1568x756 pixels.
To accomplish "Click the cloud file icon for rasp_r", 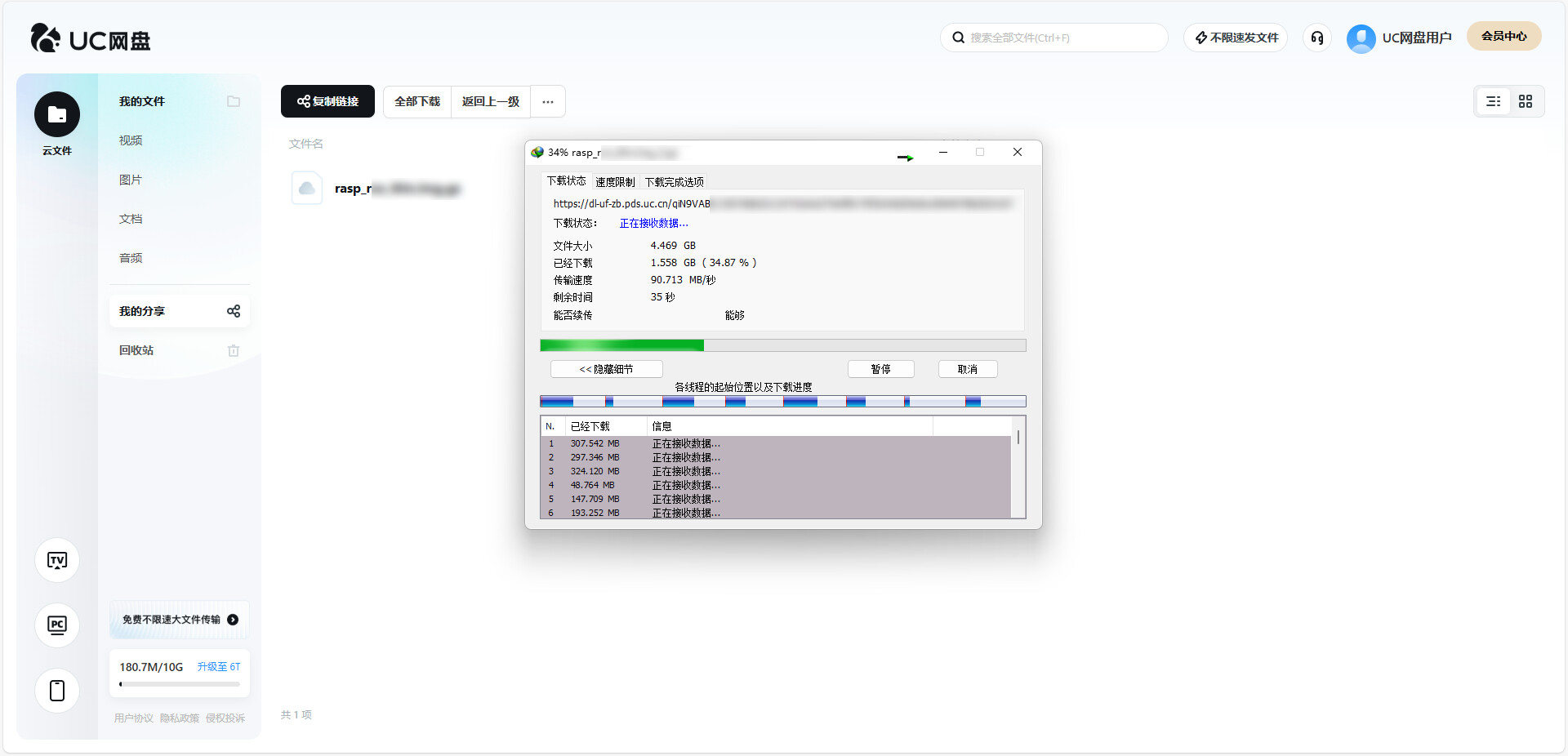I will 307,189.
